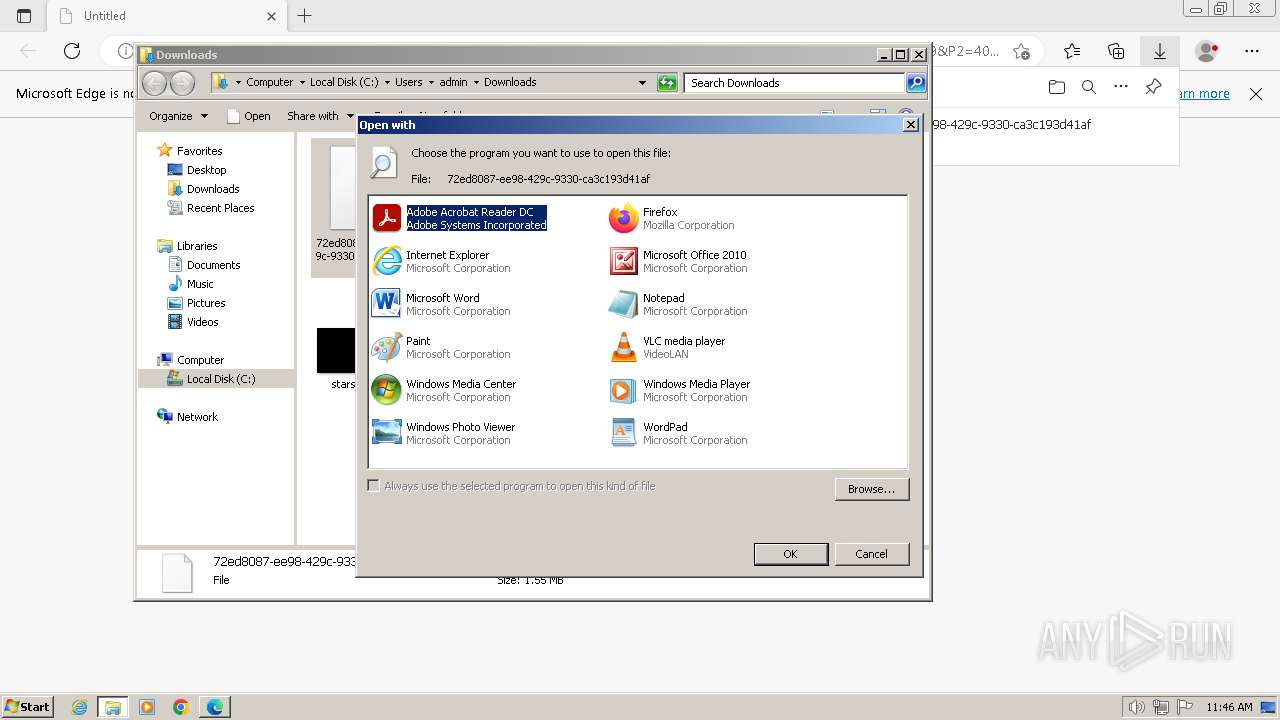This screenshot has height=720, width=1280.
Task: Toggle Always use the selected program checkbox
Action: click(x=374, y=486)
